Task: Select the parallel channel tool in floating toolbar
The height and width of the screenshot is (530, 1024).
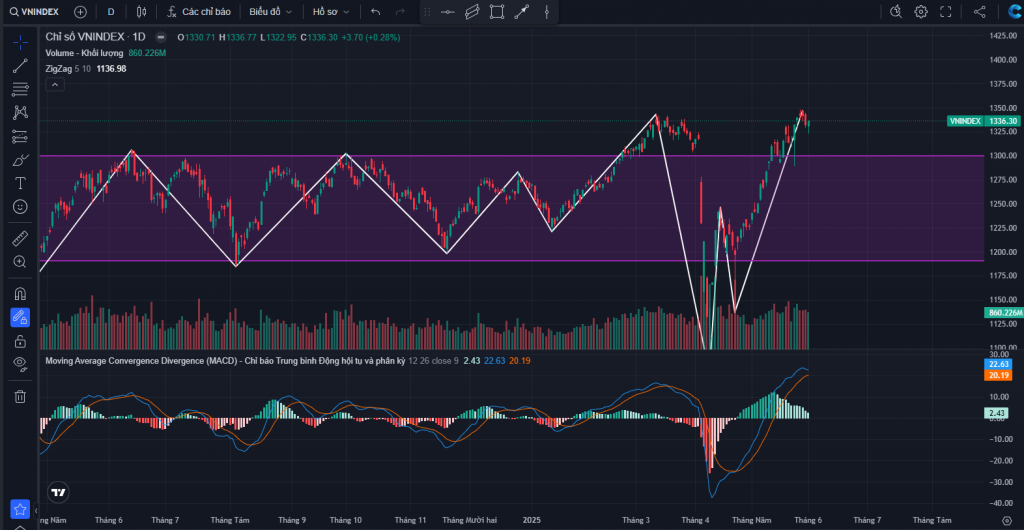Action: point(472,12)
